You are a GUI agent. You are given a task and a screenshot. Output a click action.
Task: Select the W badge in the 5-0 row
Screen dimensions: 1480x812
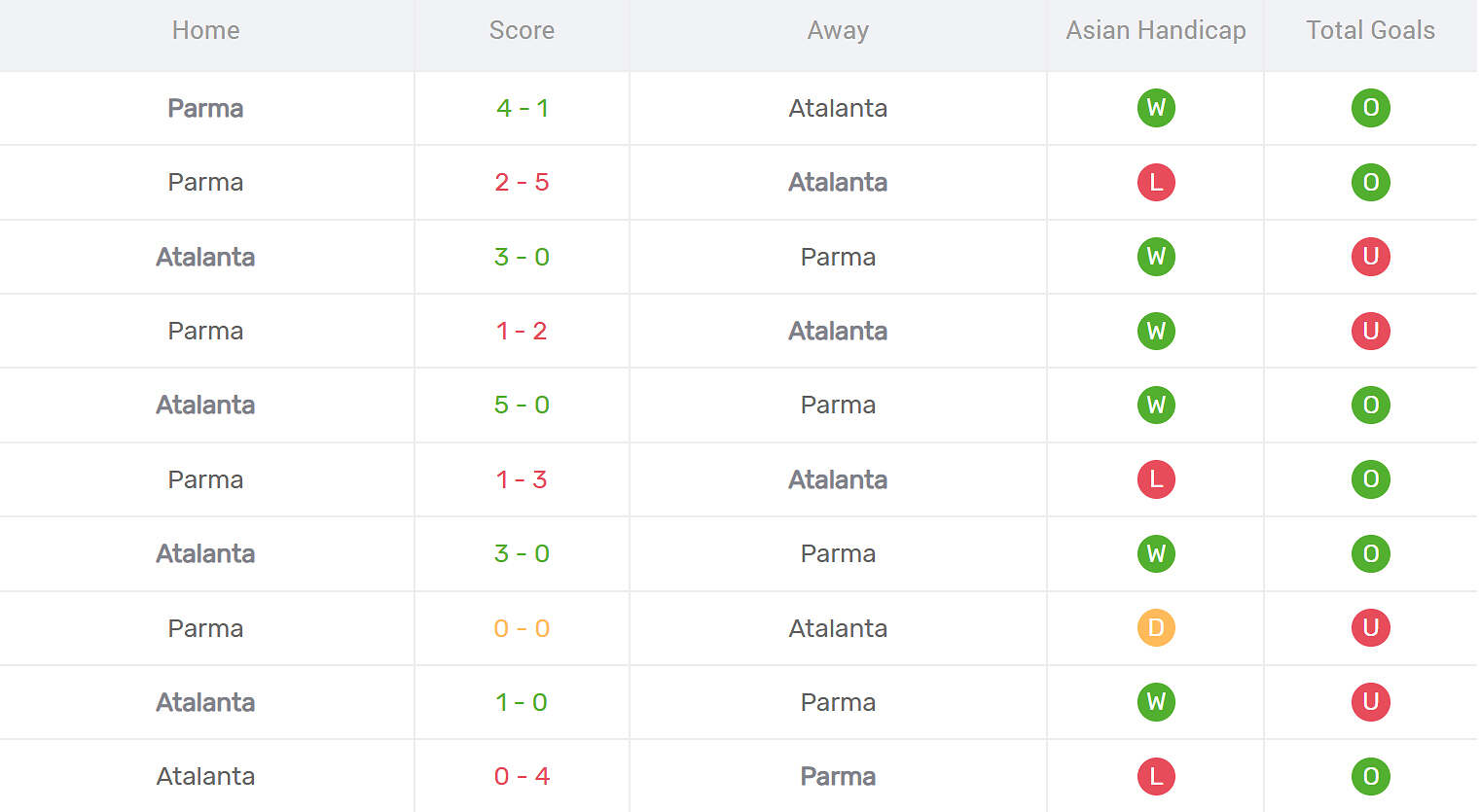tap(1156, 405)
